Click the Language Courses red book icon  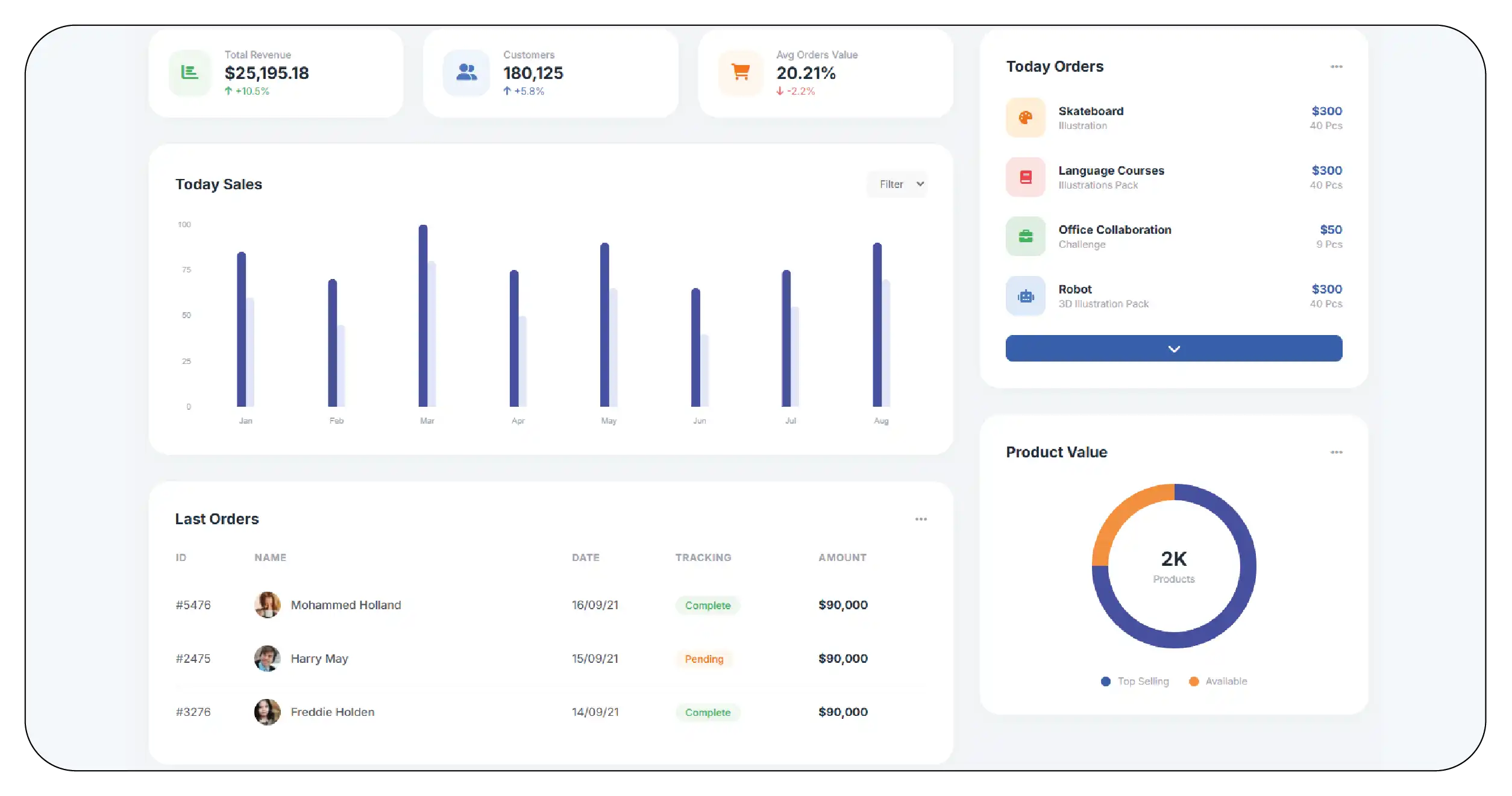[1026, 177]
